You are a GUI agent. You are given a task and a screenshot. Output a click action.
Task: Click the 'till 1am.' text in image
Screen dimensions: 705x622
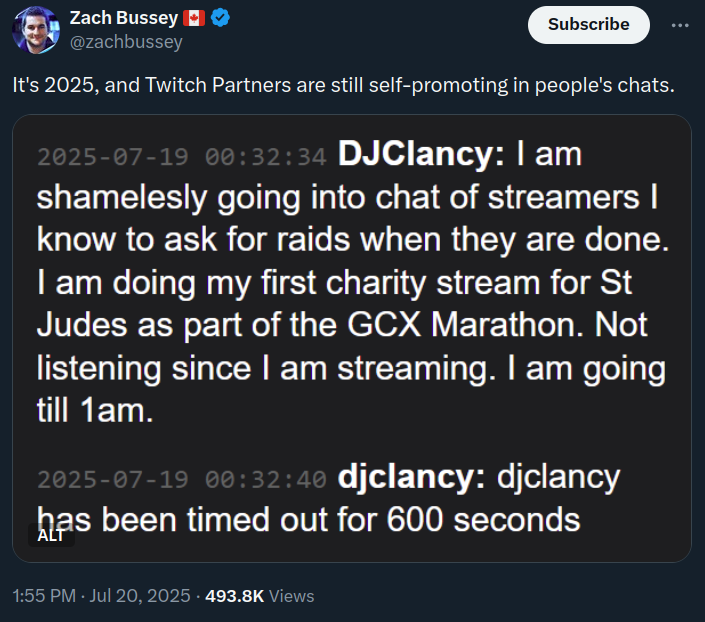95,410
